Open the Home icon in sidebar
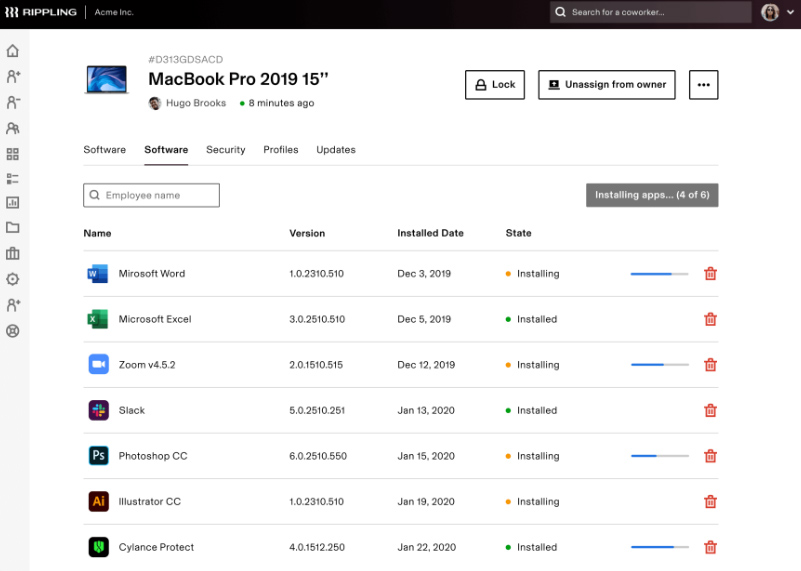Viewport: 801px width, 571px height. coord(13,51)
